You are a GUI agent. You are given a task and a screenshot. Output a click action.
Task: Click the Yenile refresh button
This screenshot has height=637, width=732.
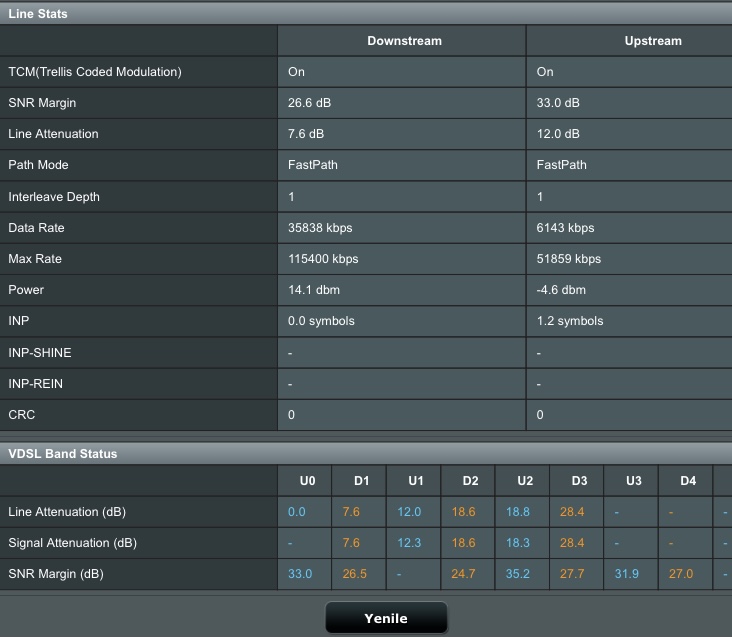tap(386, 618)
